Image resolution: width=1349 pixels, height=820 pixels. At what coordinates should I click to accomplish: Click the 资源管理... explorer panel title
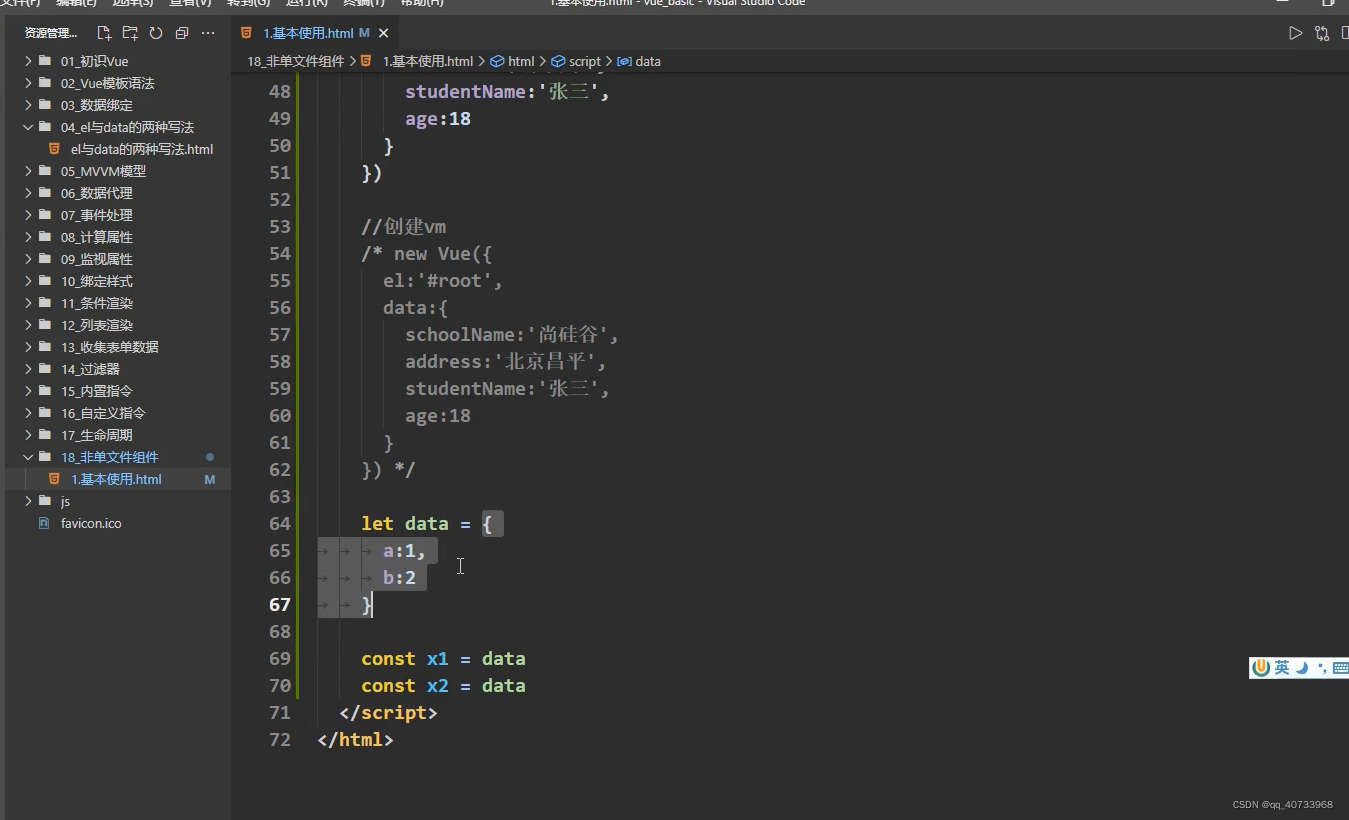(51, 33)
